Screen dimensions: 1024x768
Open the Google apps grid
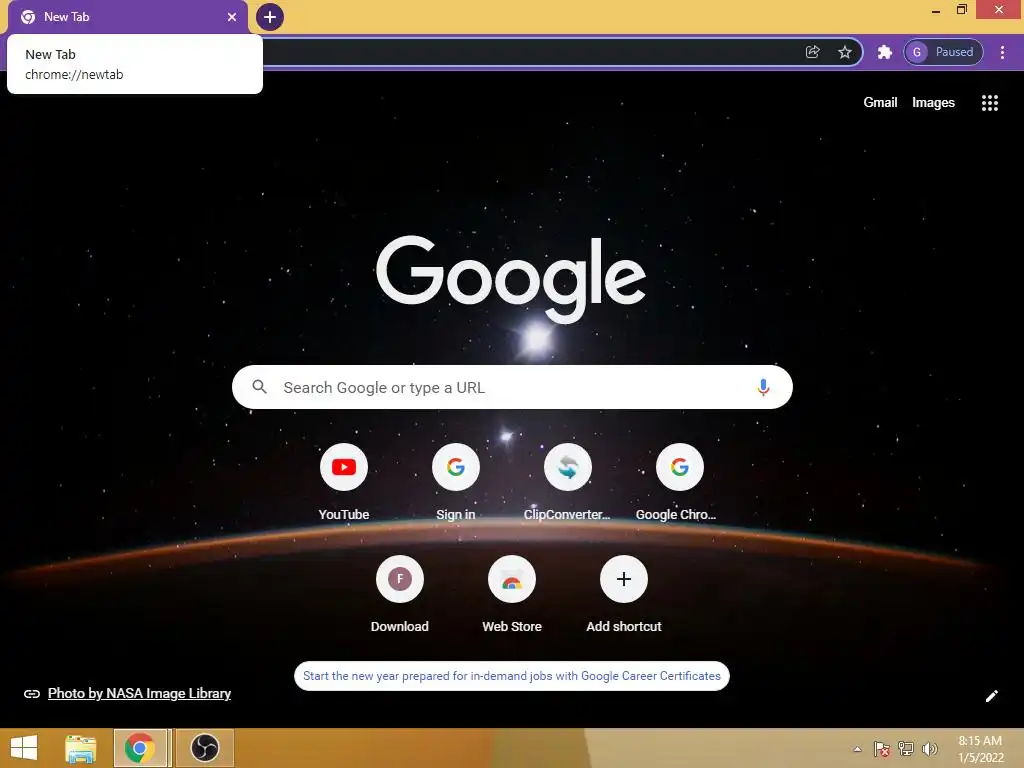pyautogui.click(x=989, y=103)
